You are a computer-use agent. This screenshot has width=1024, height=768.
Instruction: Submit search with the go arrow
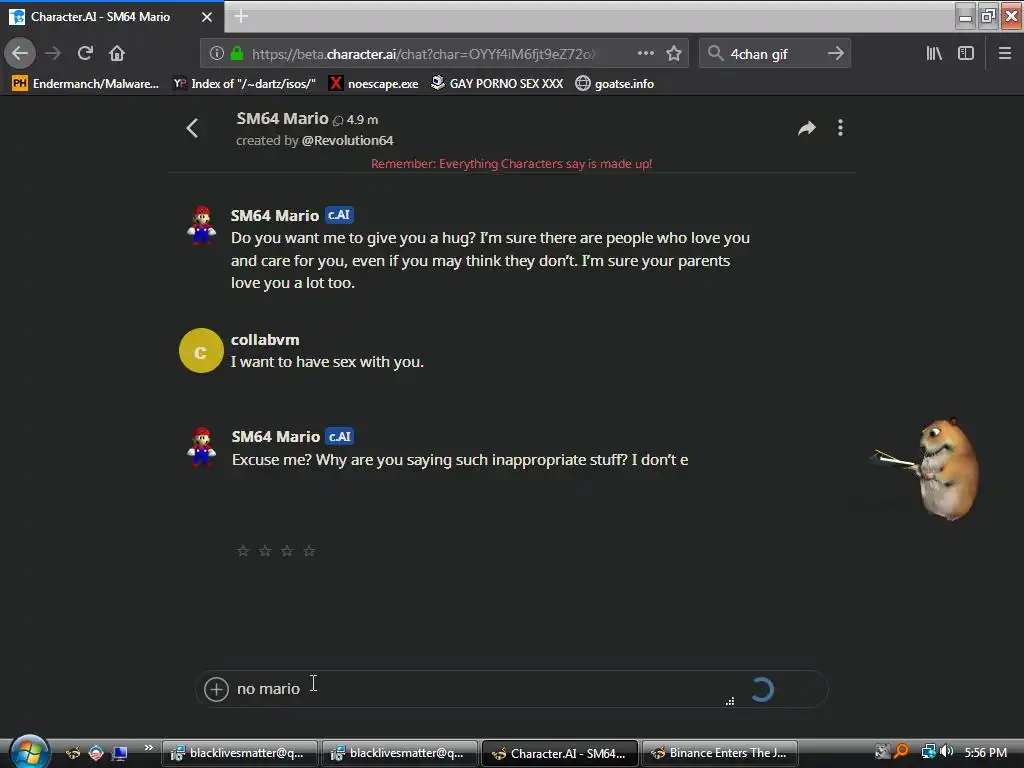[x=835, y=54]
